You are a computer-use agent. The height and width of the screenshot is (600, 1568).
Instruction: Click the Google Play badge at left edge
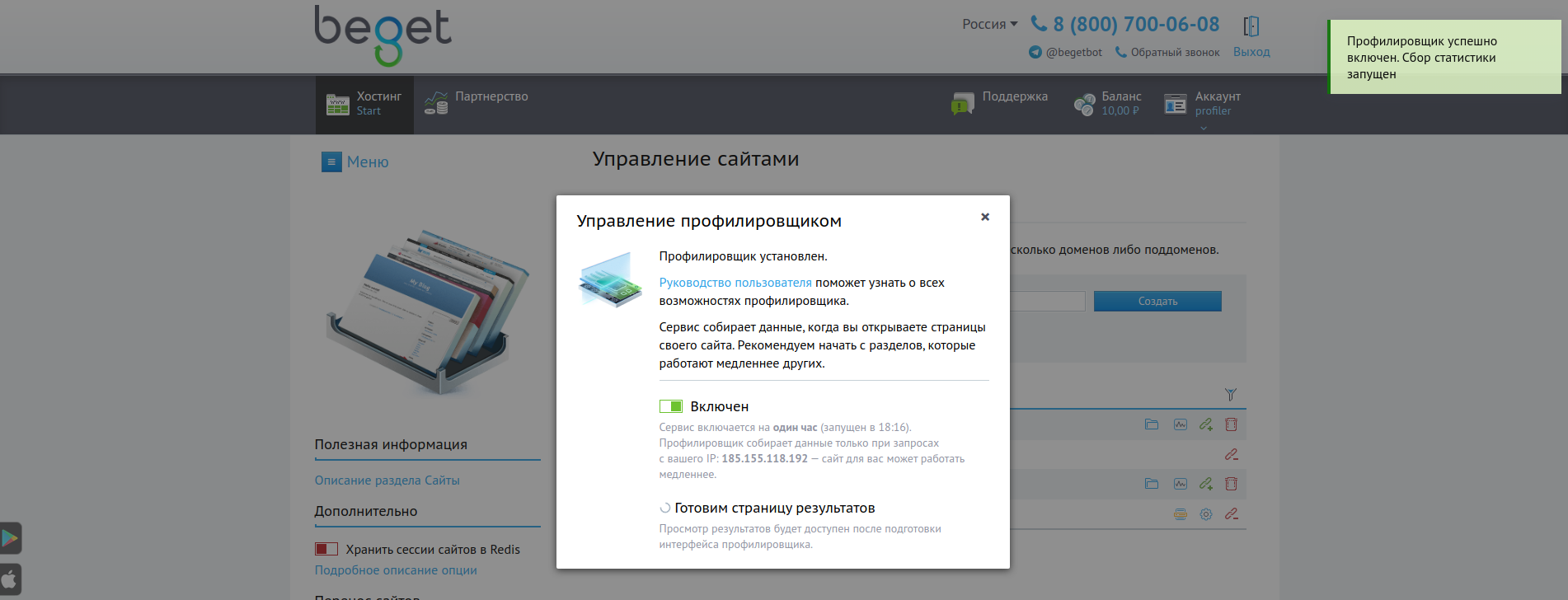pos(10,538)
